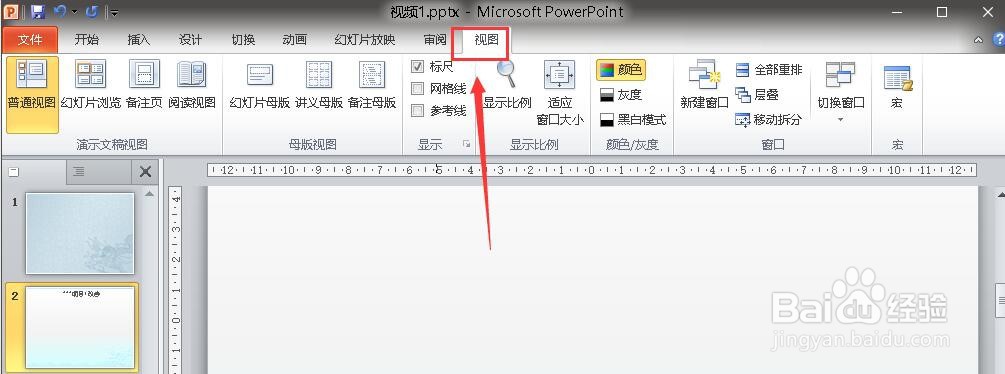Image resolution: width=1005 pixels, height=374 pixels.
Task: Open Home (开始) tab
Action: coord(87,40)
